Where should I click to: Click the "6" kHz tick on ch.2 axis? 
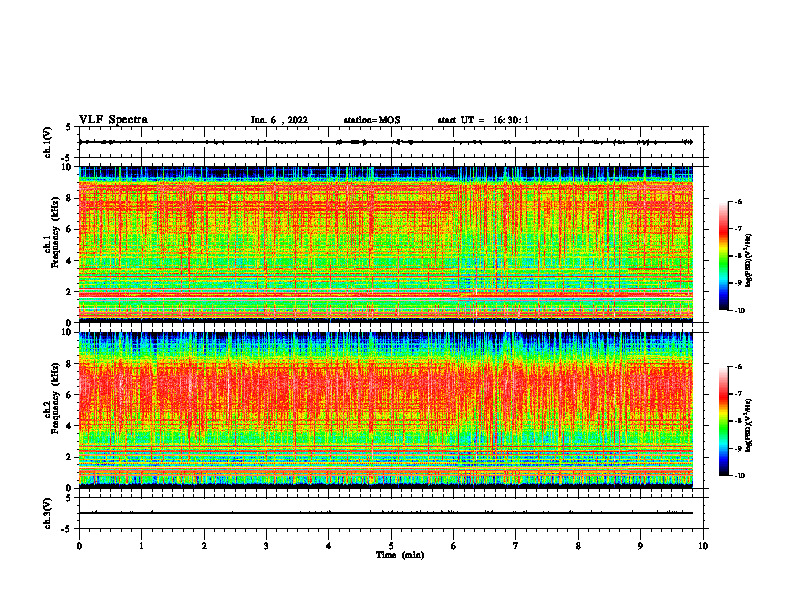tap(69, 395)
